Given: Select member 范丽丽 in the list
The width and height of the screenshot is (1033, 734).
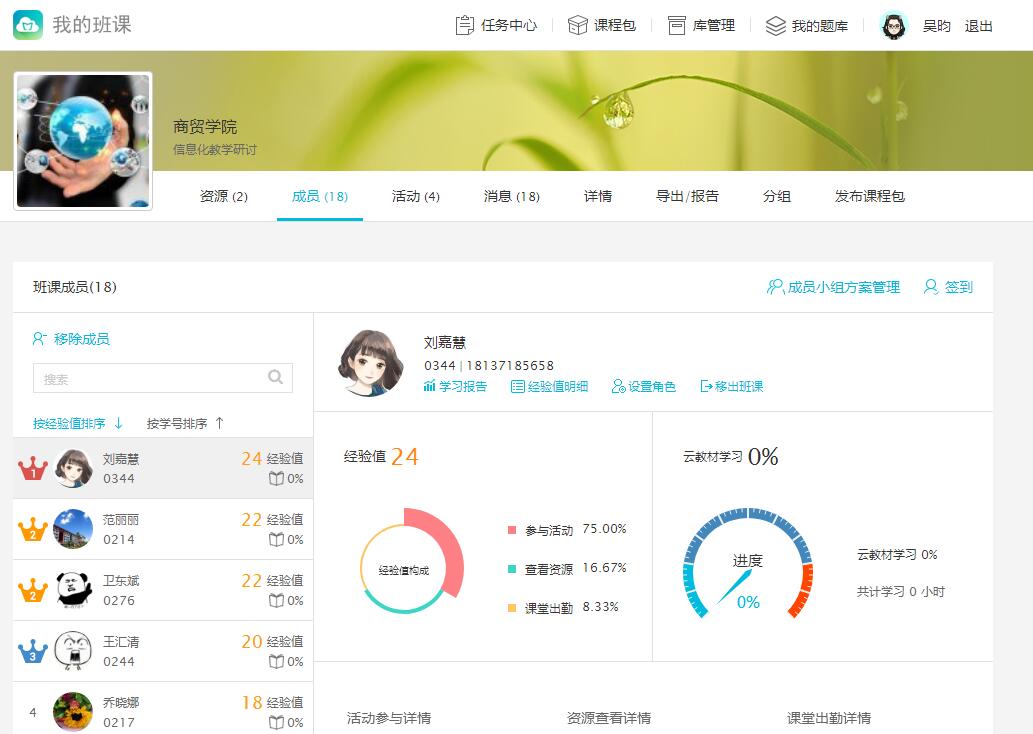Looking at the screenshot, I should pos(162,529).
